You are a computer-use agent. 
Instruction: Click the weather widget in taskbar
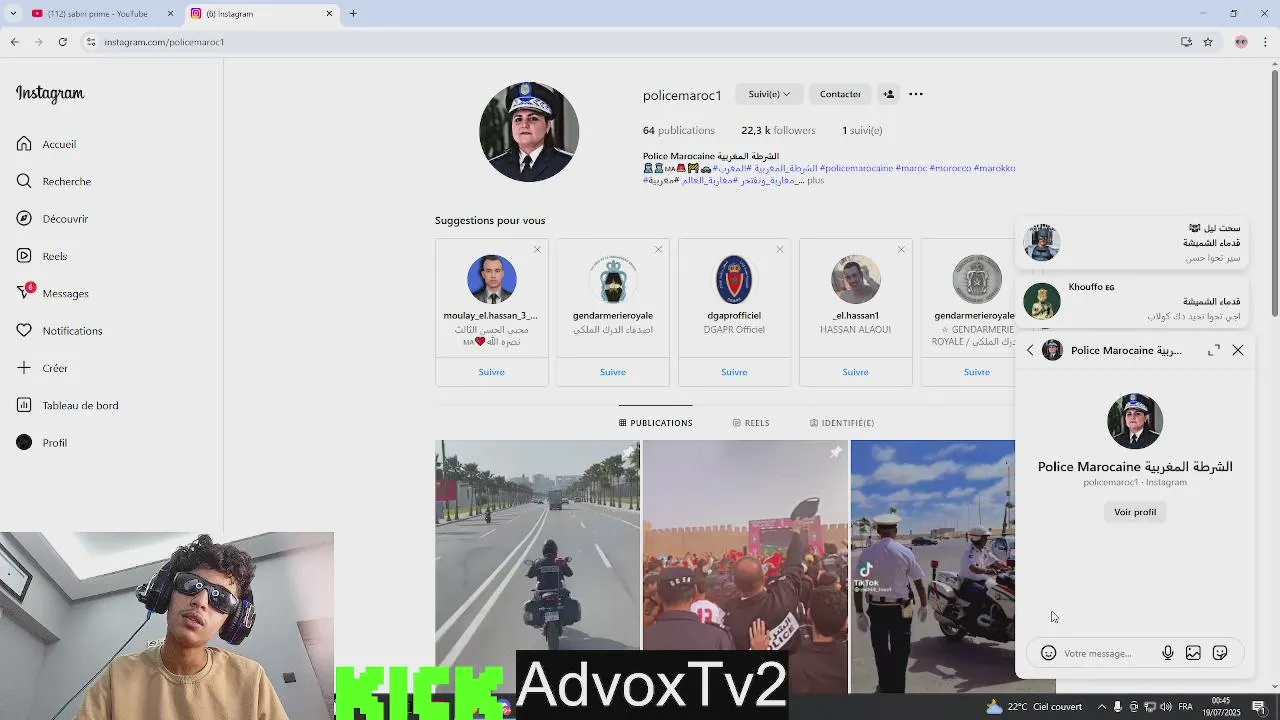[x=1035, y=706]
